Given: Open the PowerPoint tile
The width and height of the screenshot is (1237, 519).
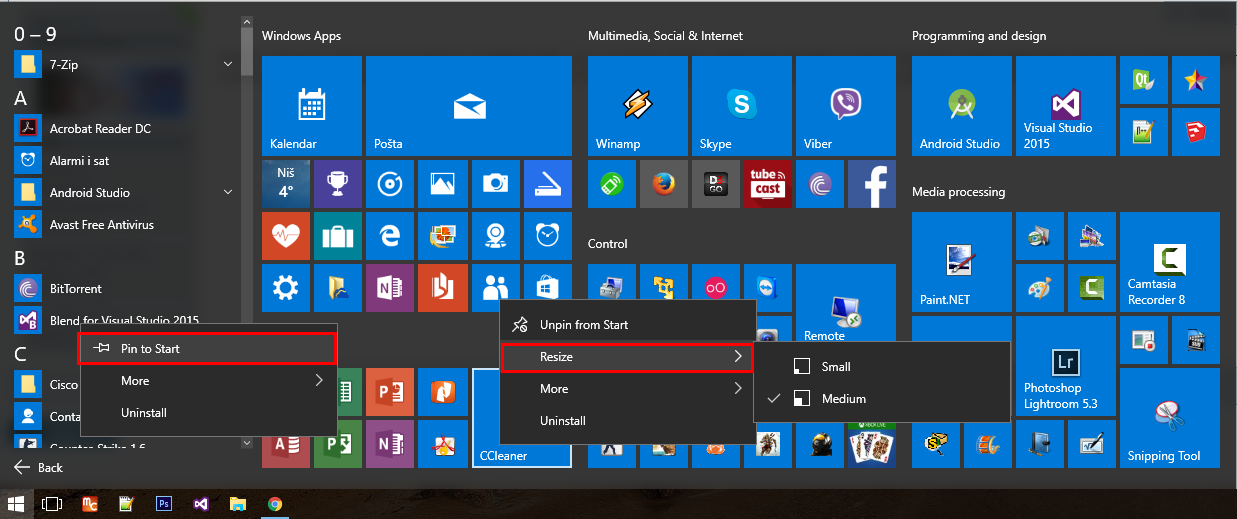Looking at the screenshot, I should coord(390,392).
